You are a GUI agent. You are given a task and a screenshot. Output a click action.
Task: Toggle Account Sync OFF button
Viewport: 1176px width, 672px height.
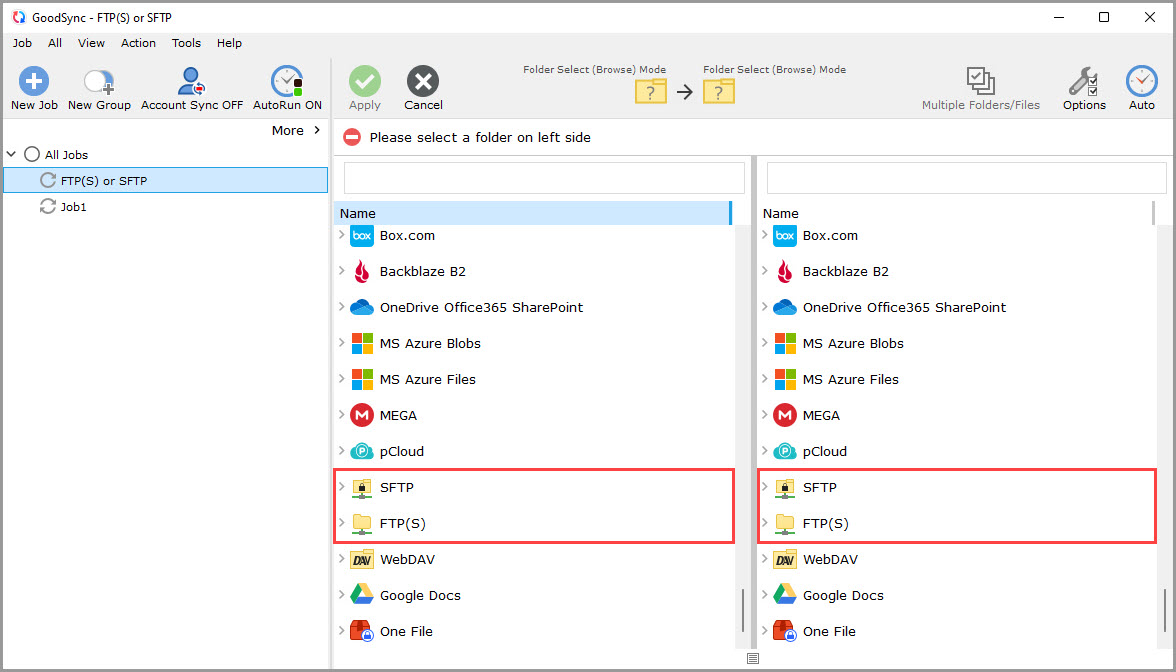pyautogui.click(x=191, y=82)
